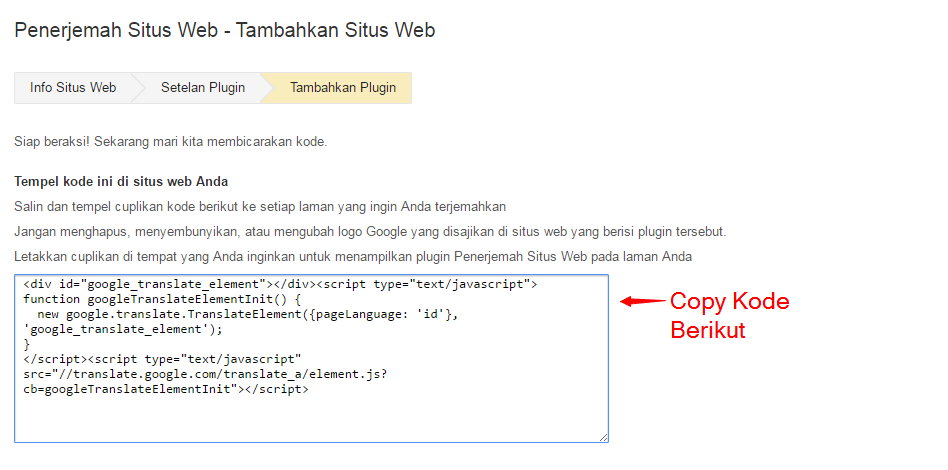Image resolution: width=948 pixels, height=470 pixels.
Task: Click the code line with 'src="//translate.google.com/translate_a/element.js?'
Action: [205, 374]
